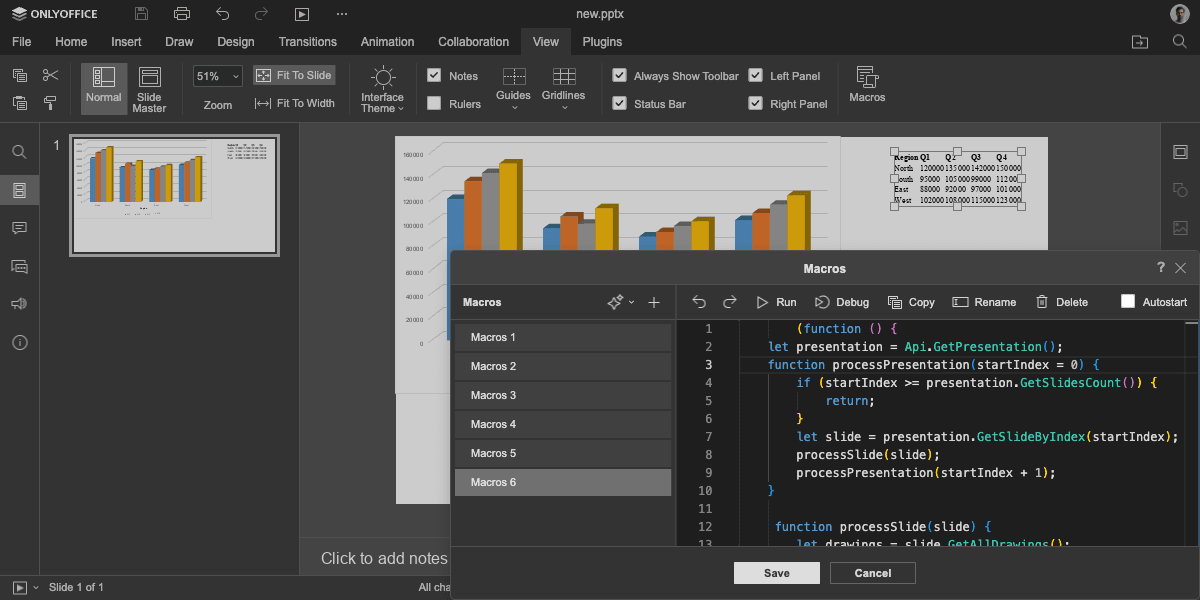Toggle the Status Bar checkbox
The height and width of the screenshot is (600, 1200).
[x=619, y=103]
